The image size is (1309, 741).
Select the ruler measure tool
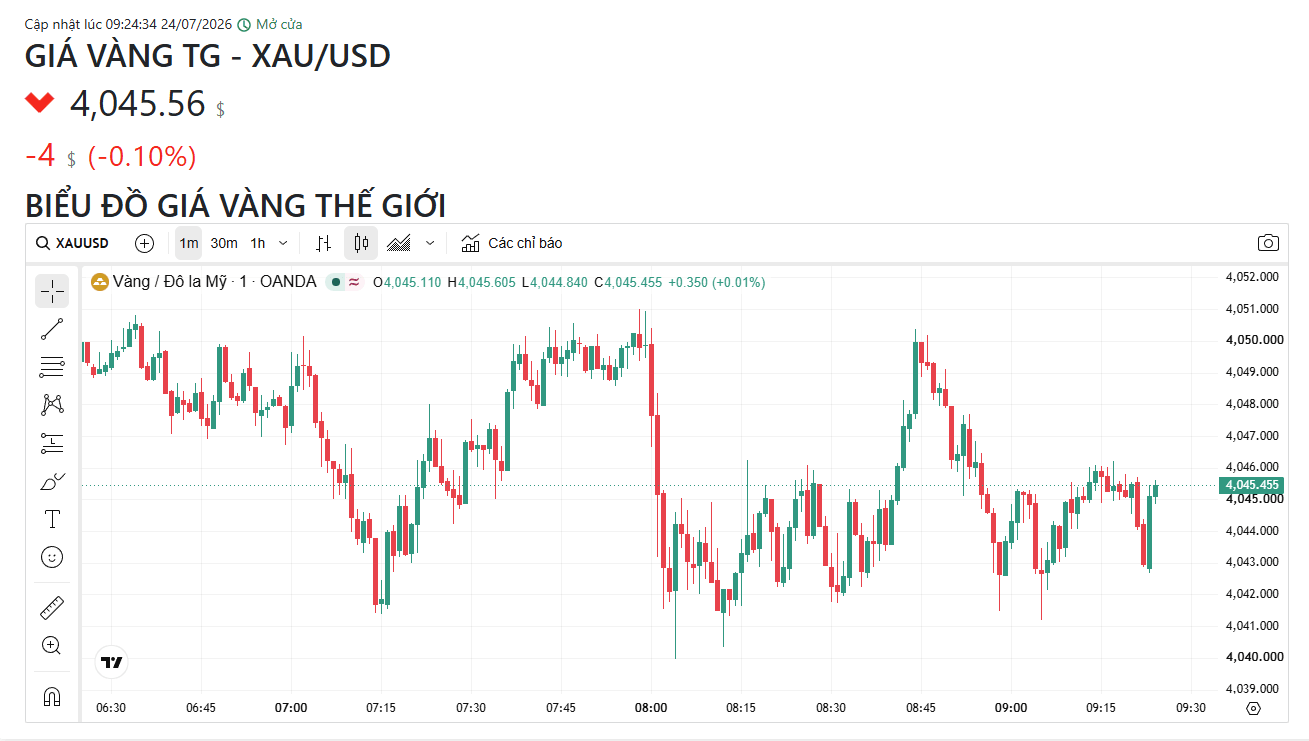[x=52, y=607]
